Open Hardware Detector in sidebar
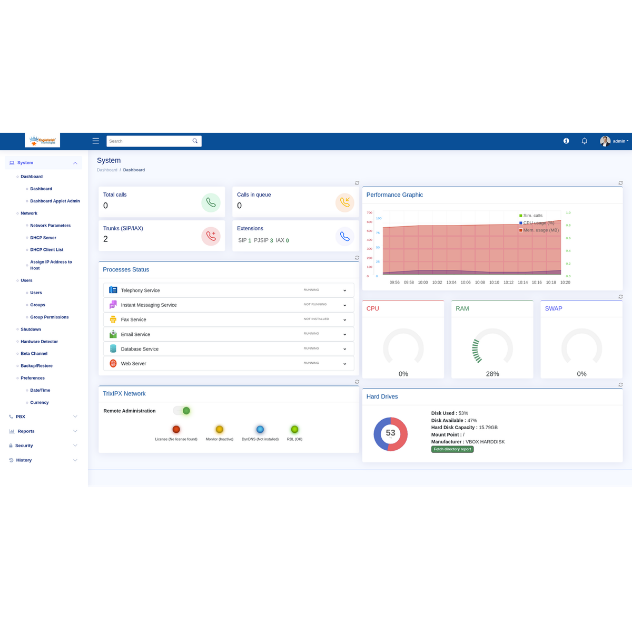The height and width of the screenshot is (621, 632). [x=39, y=341]
